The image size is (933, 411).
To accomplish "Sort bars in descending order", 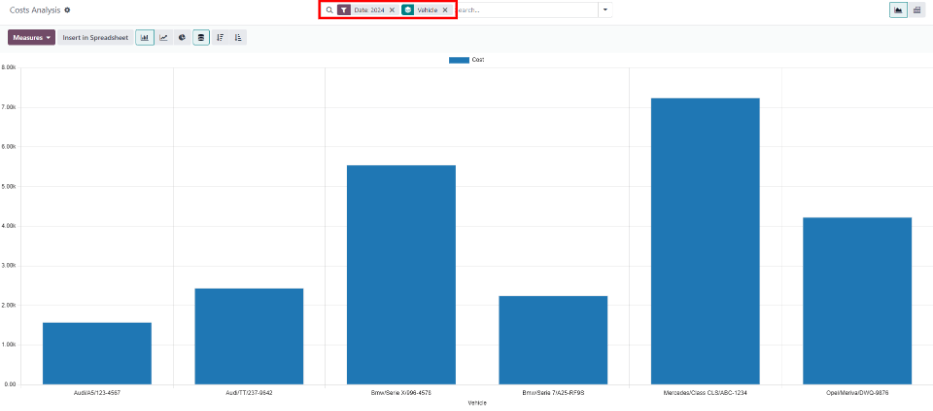I will coord(220,38).
